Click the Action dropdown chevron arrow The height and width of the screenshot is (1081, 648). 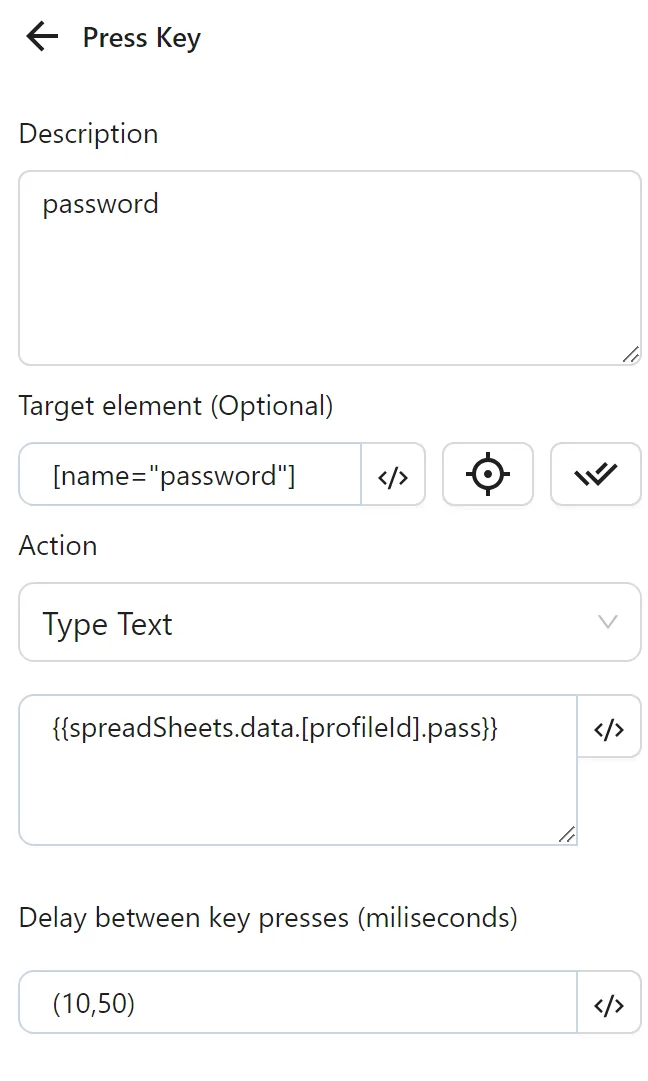point(608,622)
